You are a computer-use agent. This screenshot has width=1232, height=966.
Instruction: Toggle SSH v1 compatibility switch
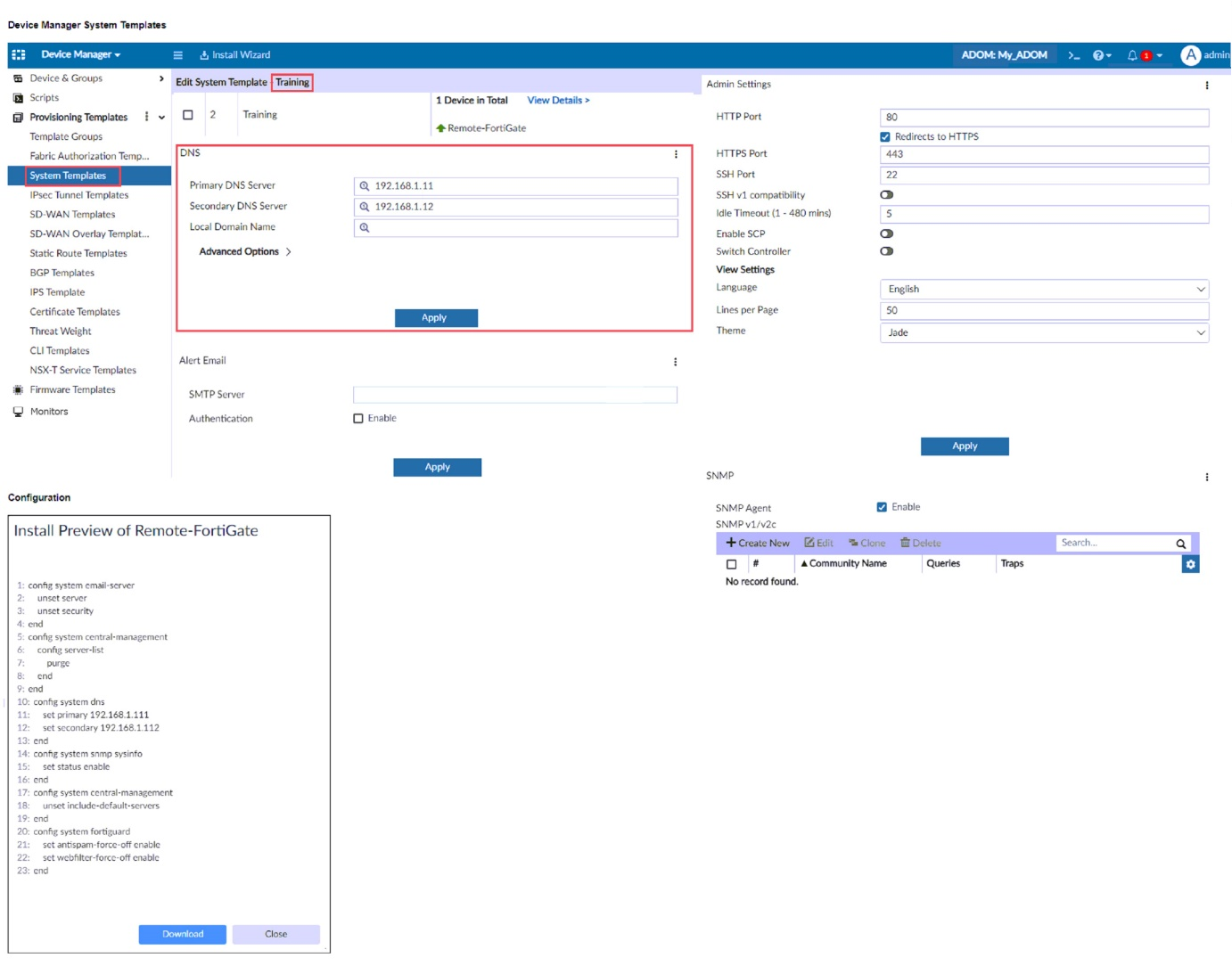coord(886,195)
